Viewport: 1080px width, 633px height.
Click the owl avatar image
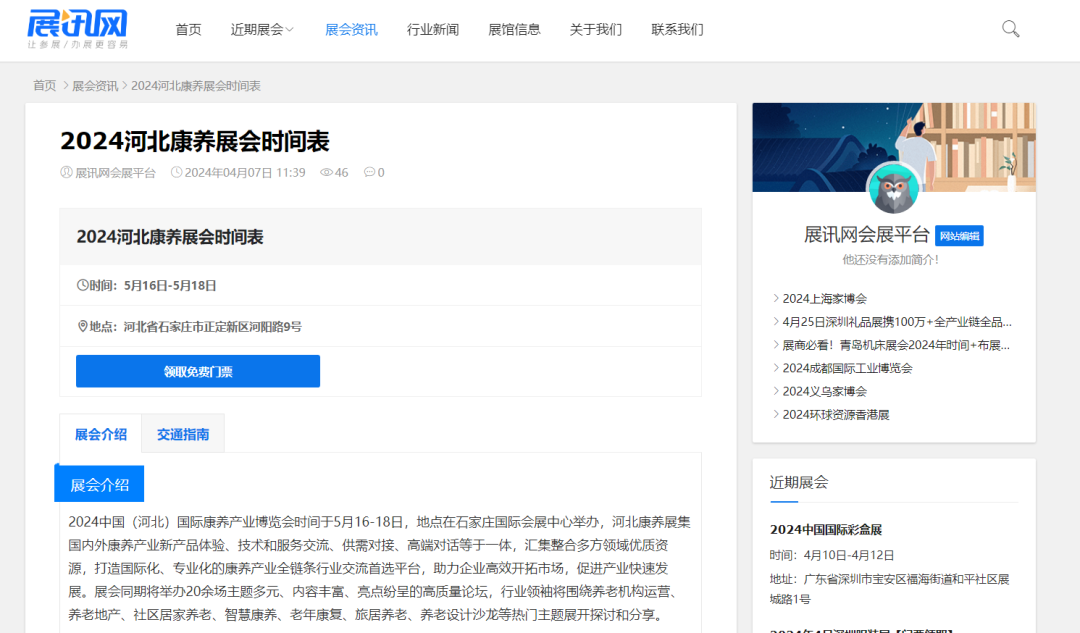coord(893,189)
